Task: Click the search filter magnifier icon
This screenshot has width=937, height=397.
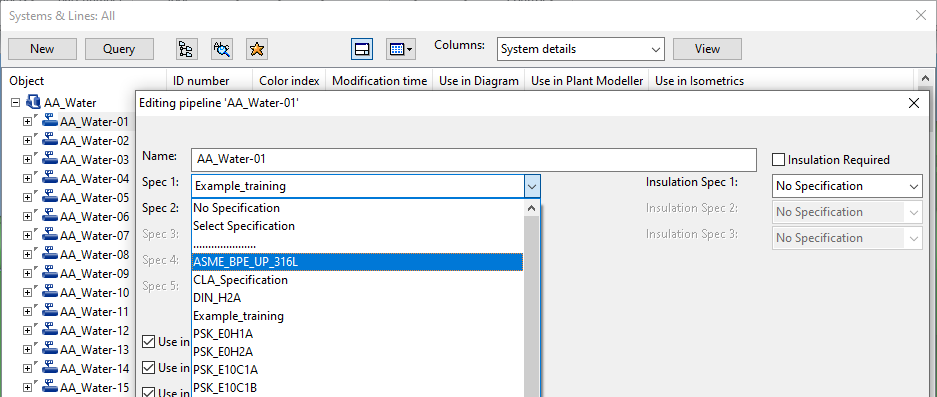Action: tap(222, 49)
